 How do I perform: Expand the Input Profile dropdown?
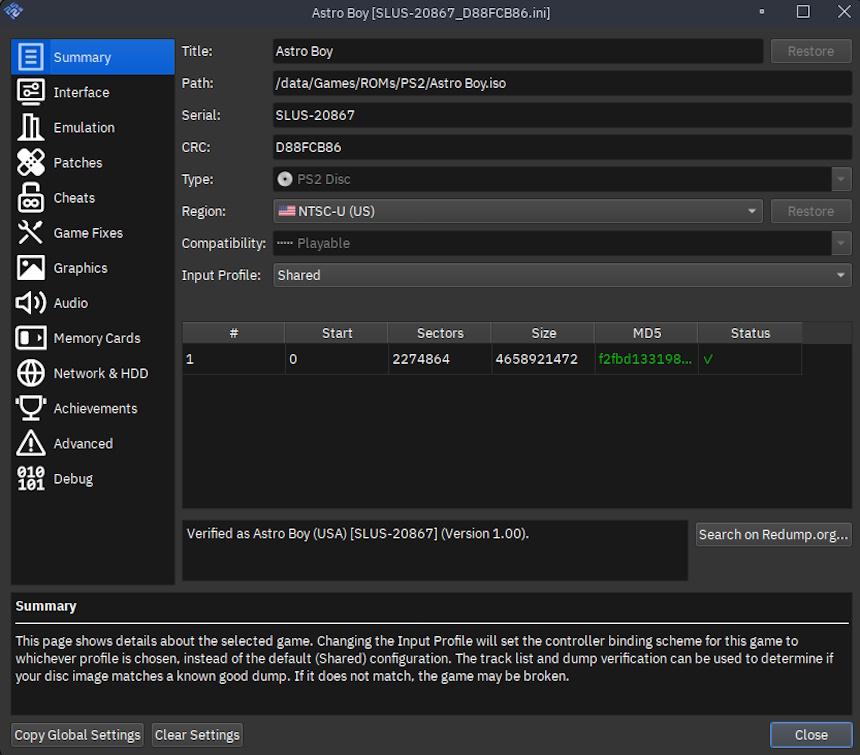tap(562, 275)
